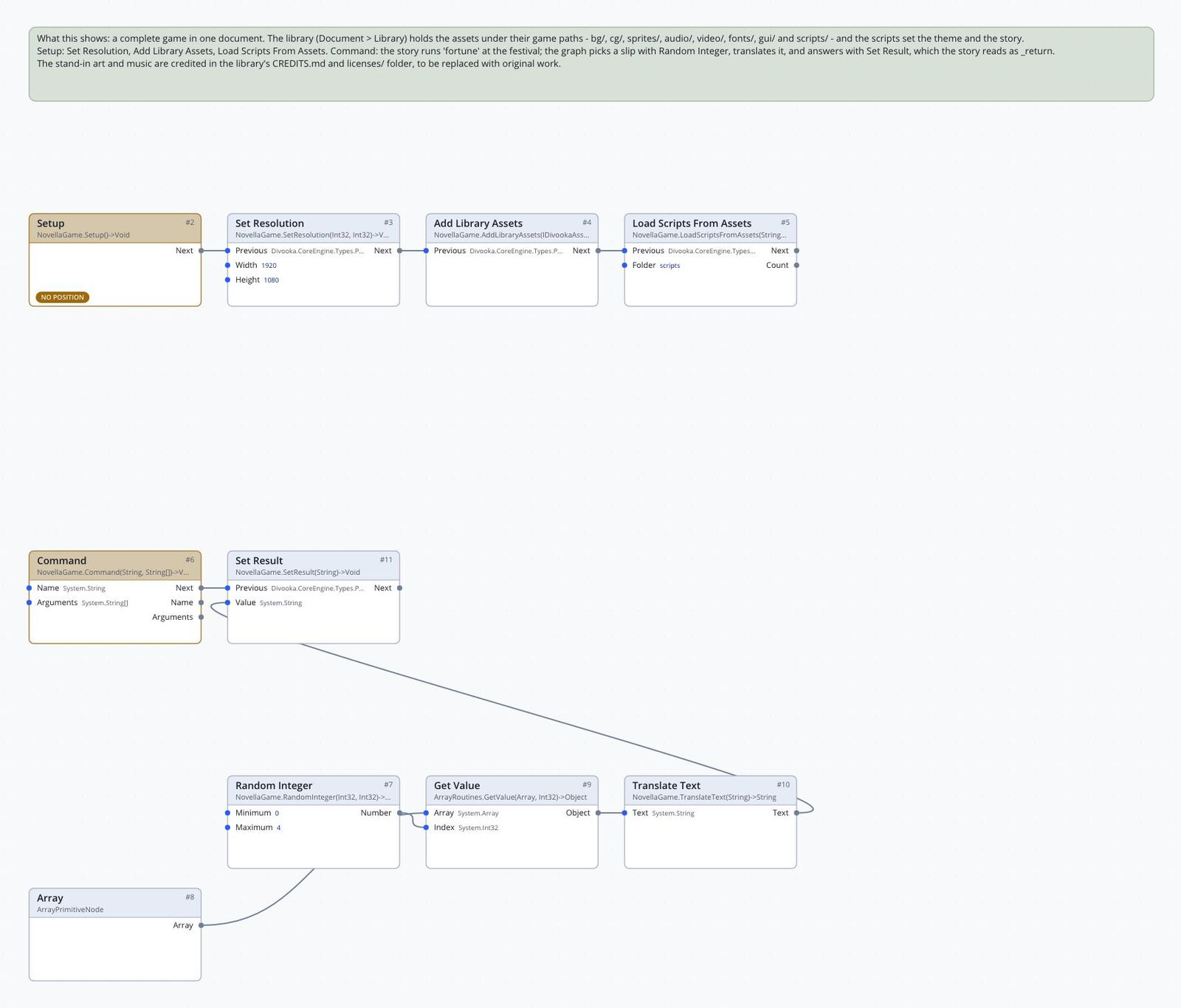Click the Arguments input port on Command
Image resolution: width=1181 pixels, height=1008 pixels.
pyautogui.click(x=30, y=603)
